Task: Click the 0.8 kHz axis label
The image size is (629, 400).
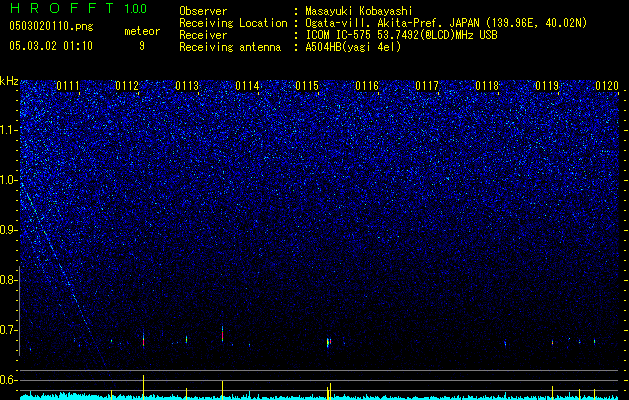Action: pos(8,280)
